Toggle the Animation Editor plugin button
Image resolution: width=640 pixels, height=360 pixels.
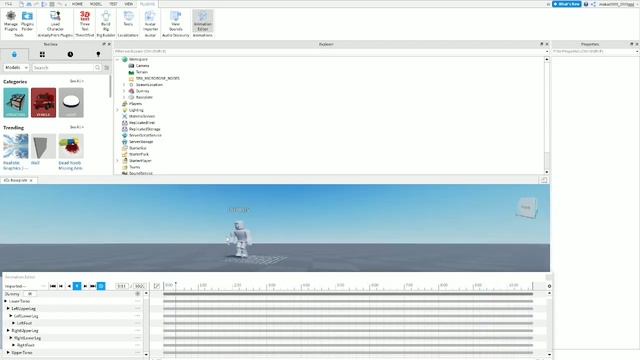pos(202,21)
